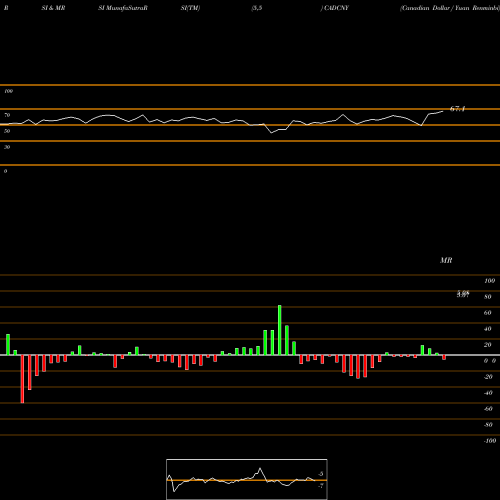
Task: Click the end point of the RSI line
Action: pyautogui.click(x=443, y=111)
